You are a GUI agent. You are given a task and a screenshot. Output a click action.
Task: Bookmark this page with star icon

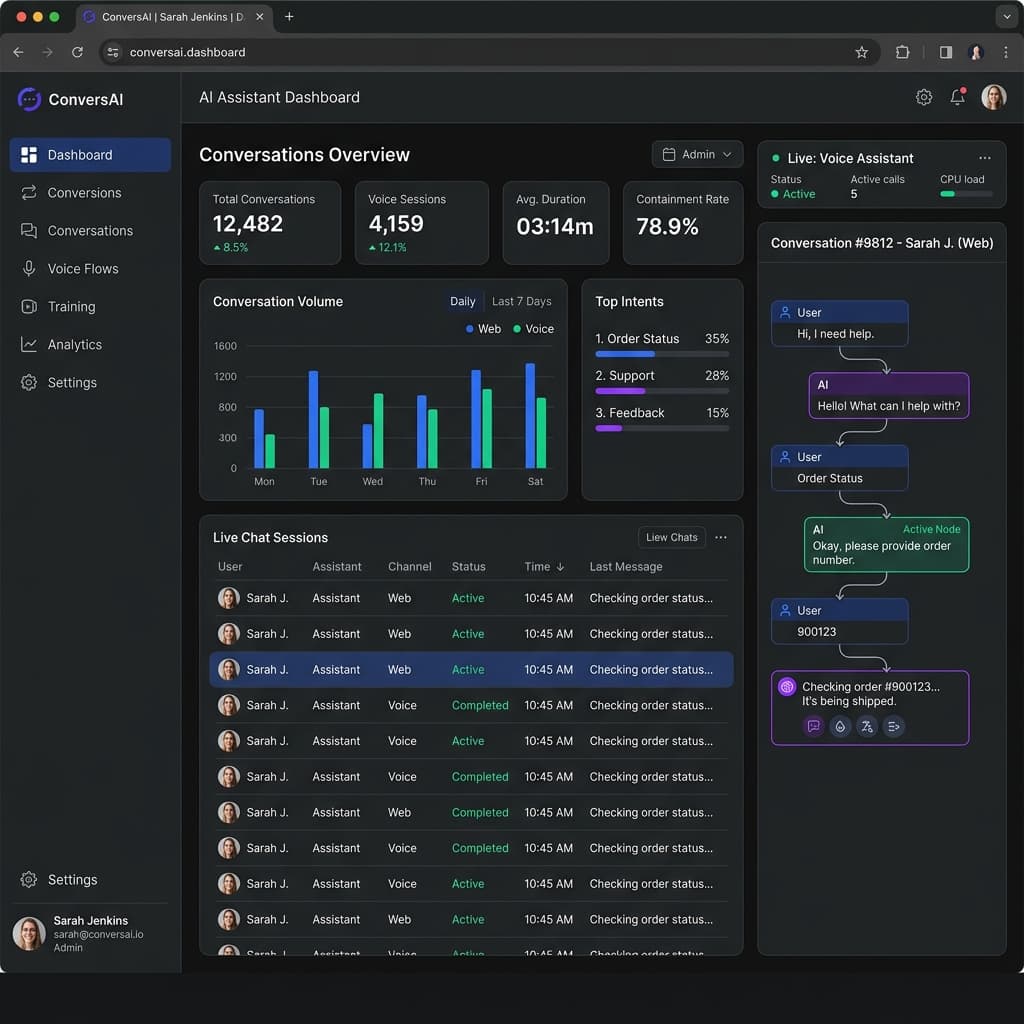[861, 52]
